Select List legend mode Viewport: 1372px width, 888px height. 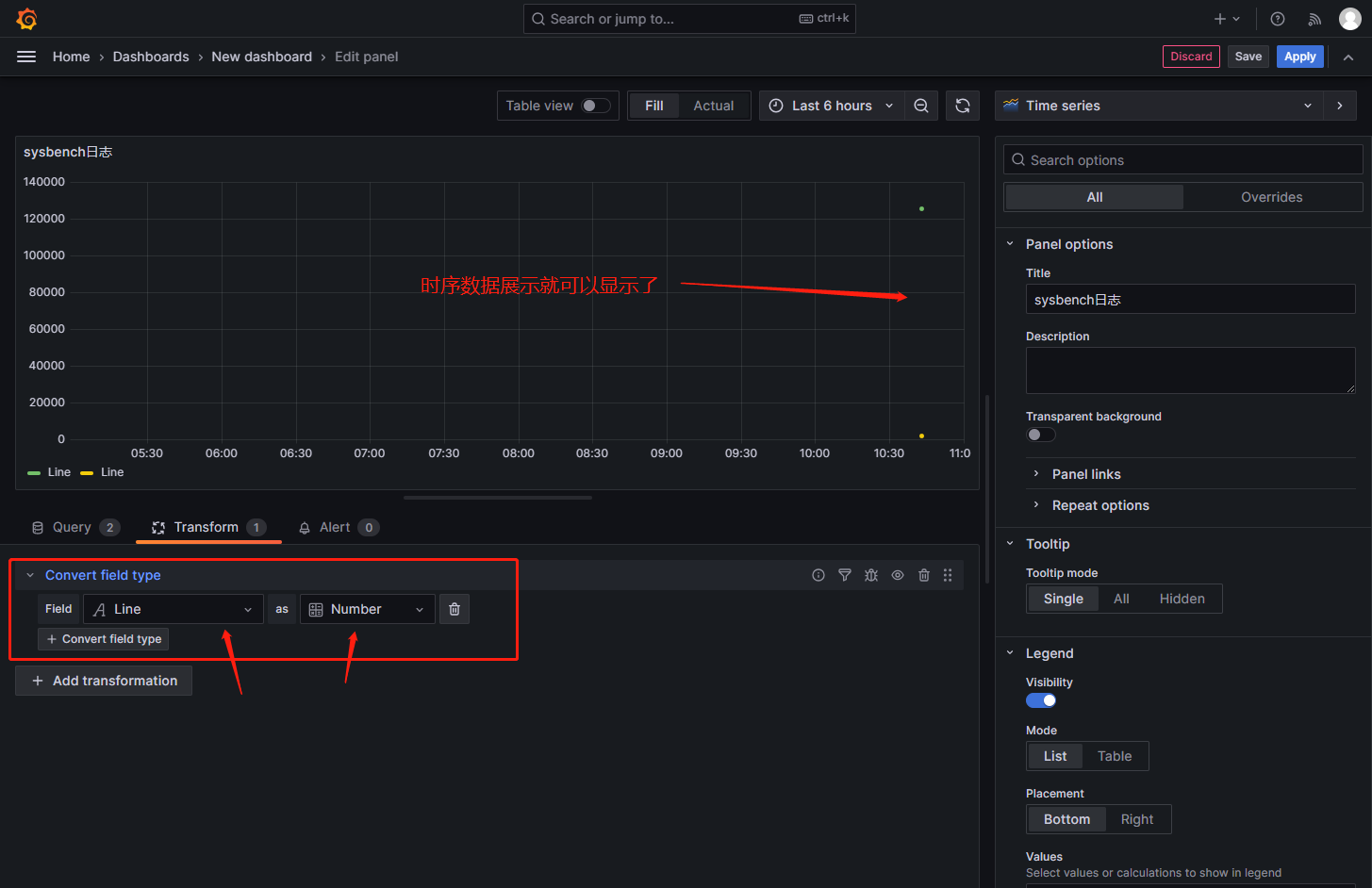pyautogui.click(x=1055, y=756)
